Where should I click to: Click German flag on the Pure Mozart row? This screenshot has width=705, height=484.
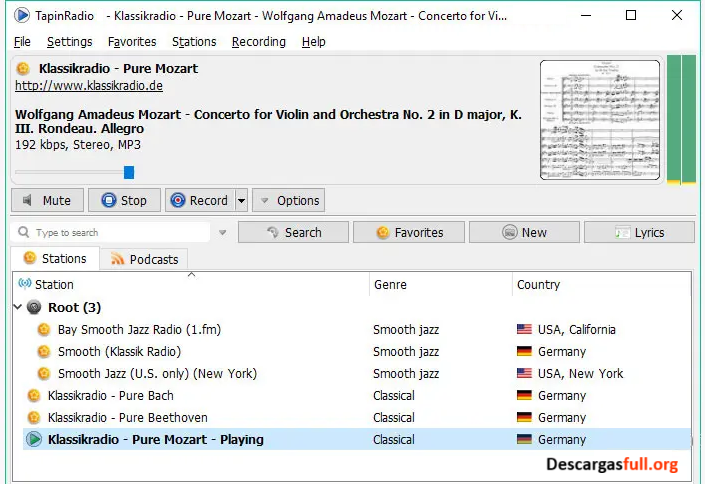coord(524,439)
